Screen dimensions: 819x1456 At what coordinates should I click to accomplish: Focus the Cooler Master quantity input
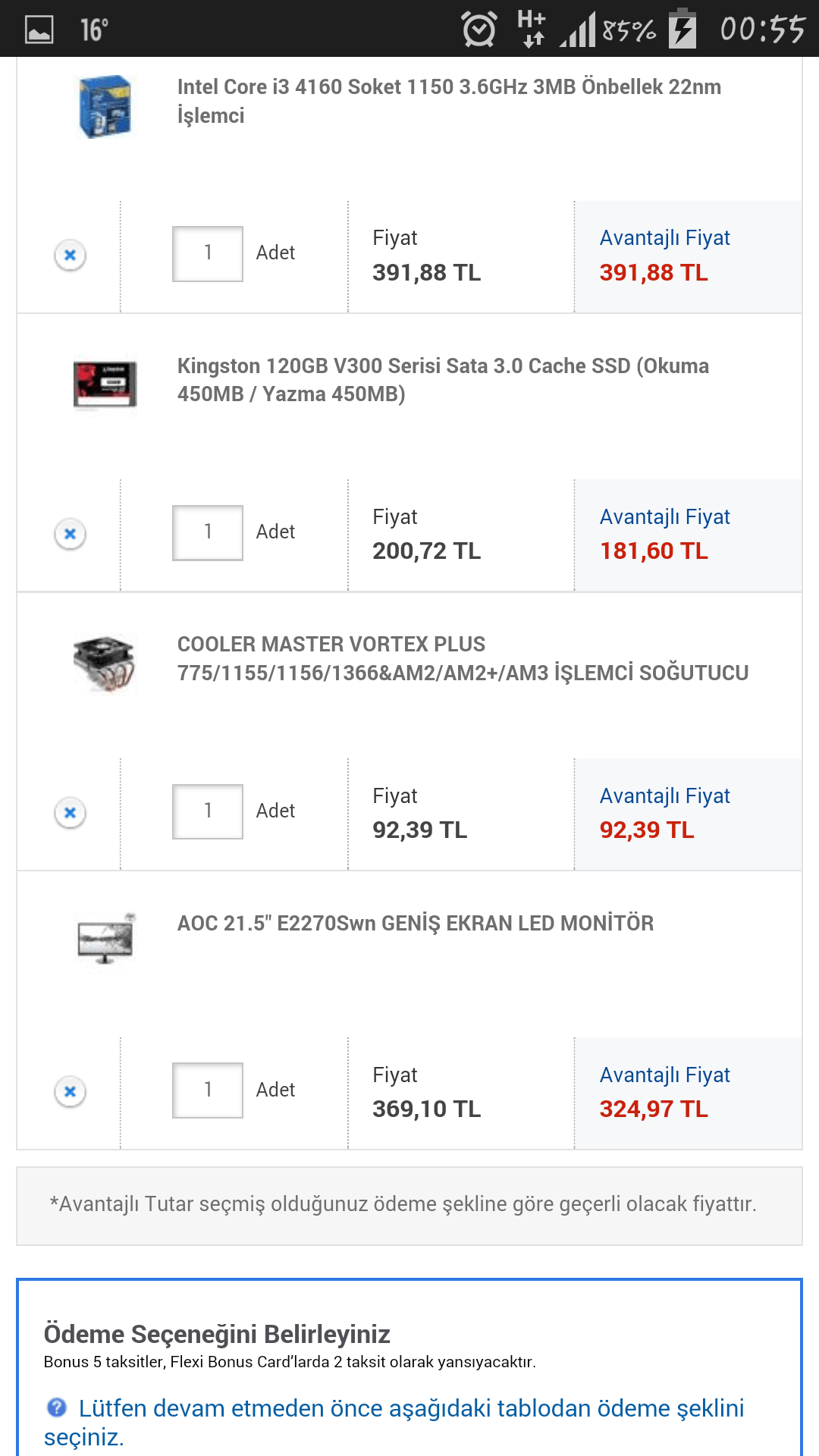208,811
